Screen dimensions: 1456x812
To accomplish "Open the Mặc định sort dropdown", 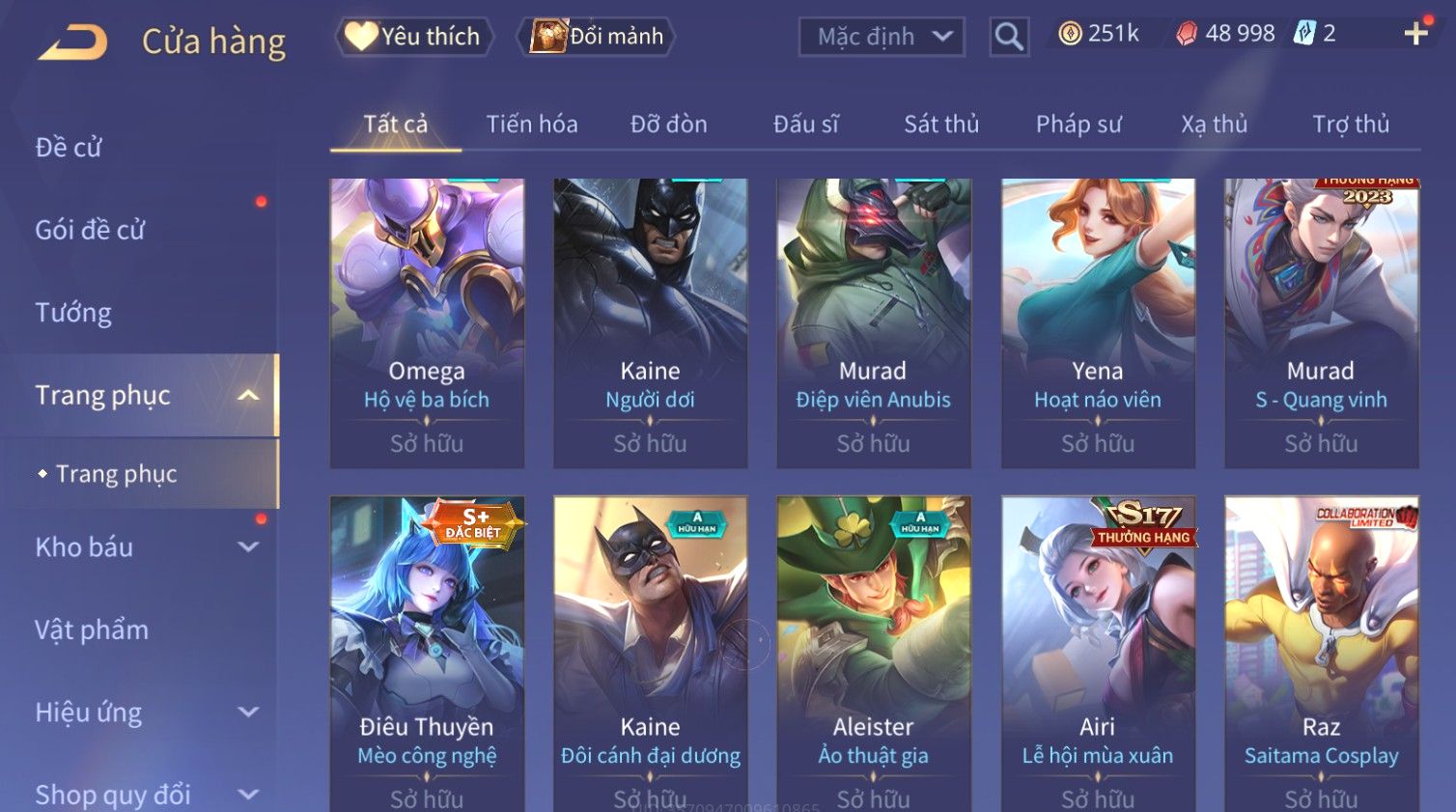I will [882, 37].
